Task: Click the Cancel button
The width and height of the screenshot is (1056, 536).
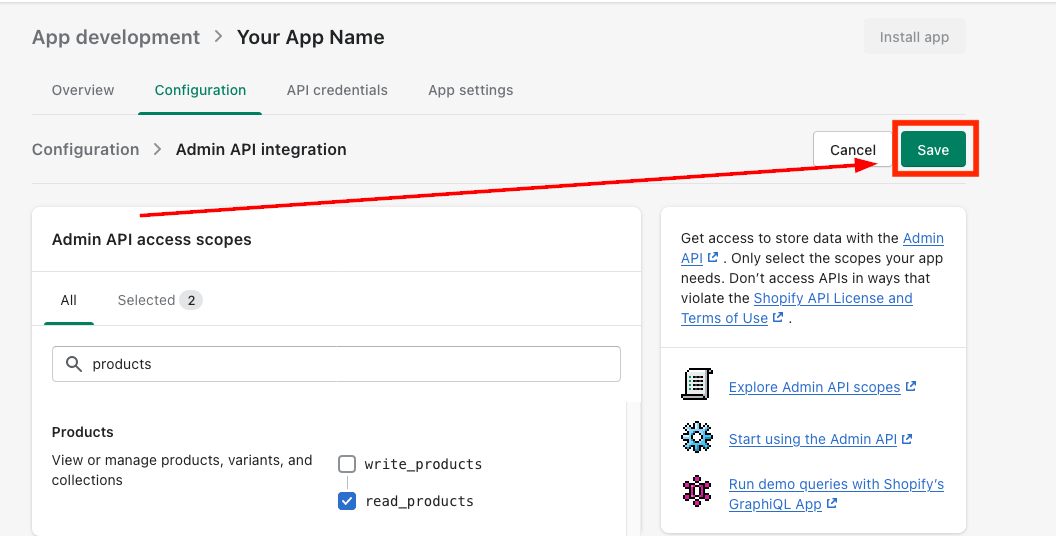Action: click(x=852, y=150)
